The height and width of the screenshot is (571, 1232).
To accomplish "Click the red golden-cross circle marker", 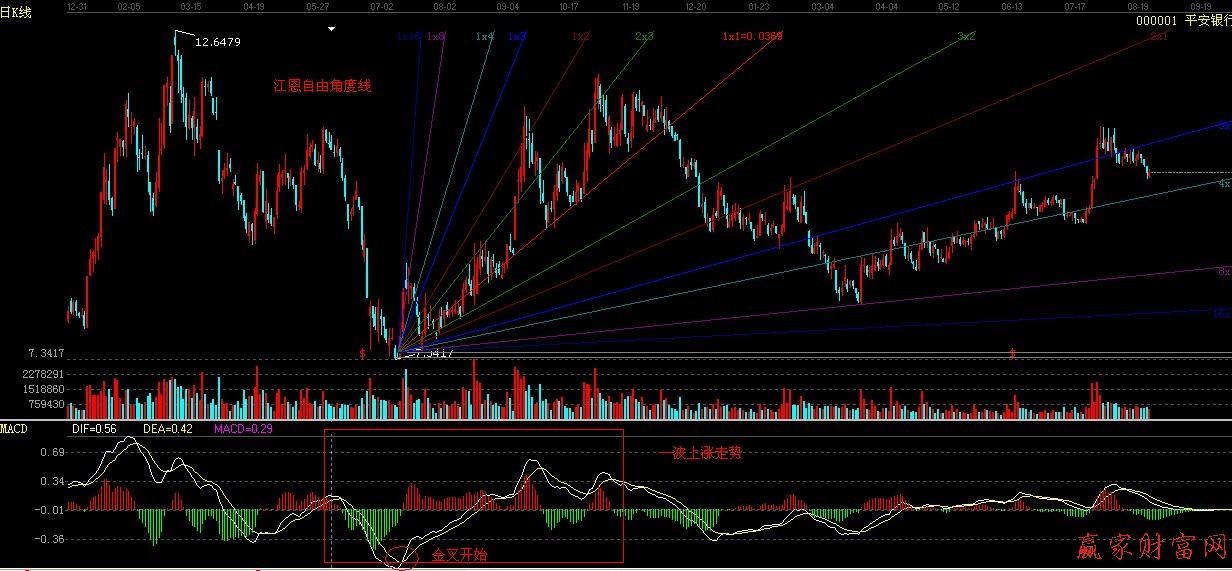I will pos(401,557).
